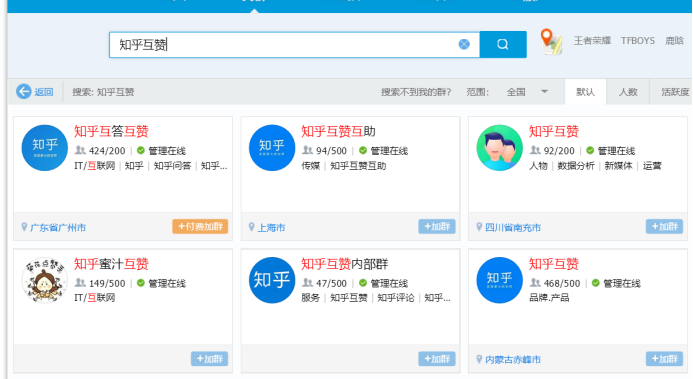This screenshot has width=693, height=379.
Task: Click +加群 for the 内蒙古赤峰市 group
Action: pyautogui.click(x=664, y=359)
